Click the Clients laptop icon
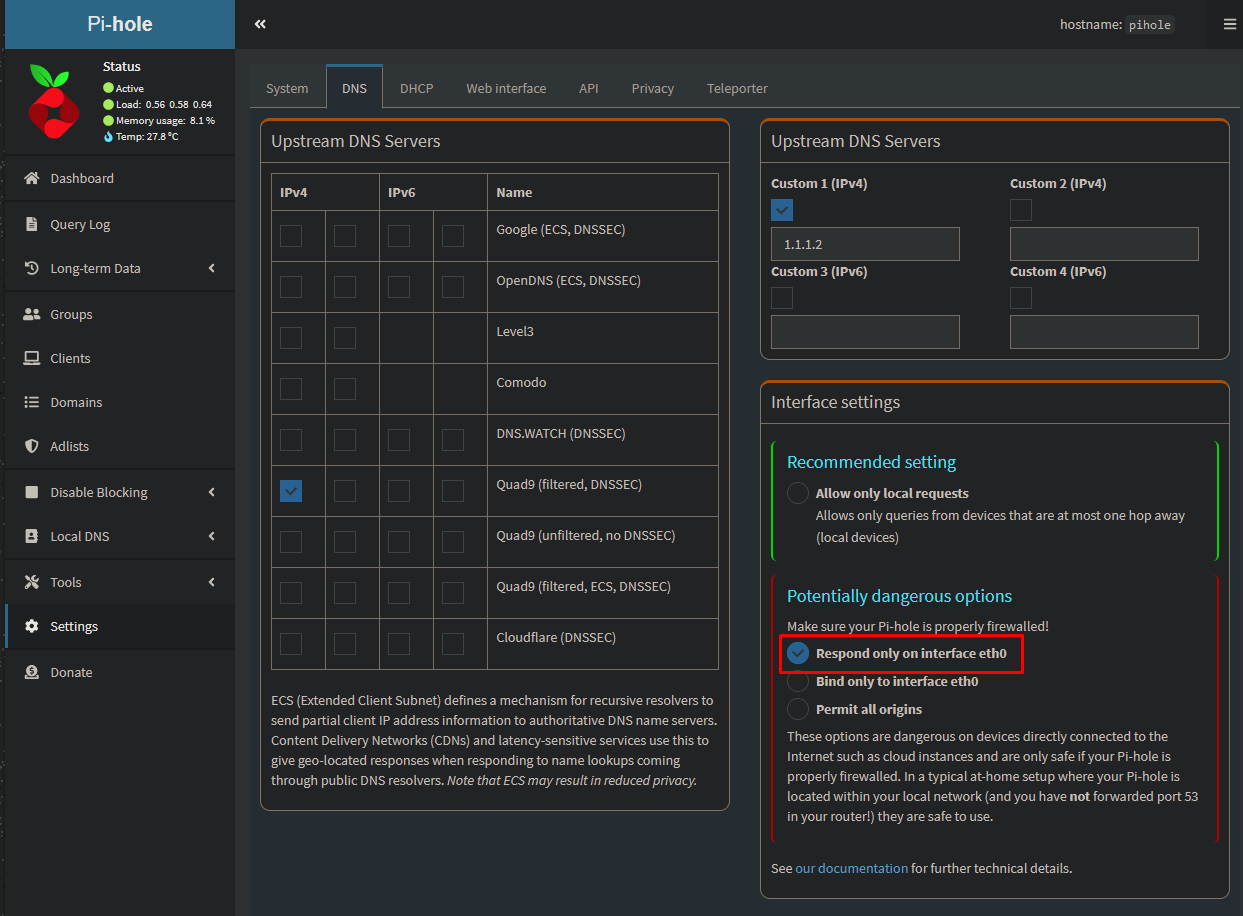The width and height of the screenshot is (1243, 916). (31, 358)
